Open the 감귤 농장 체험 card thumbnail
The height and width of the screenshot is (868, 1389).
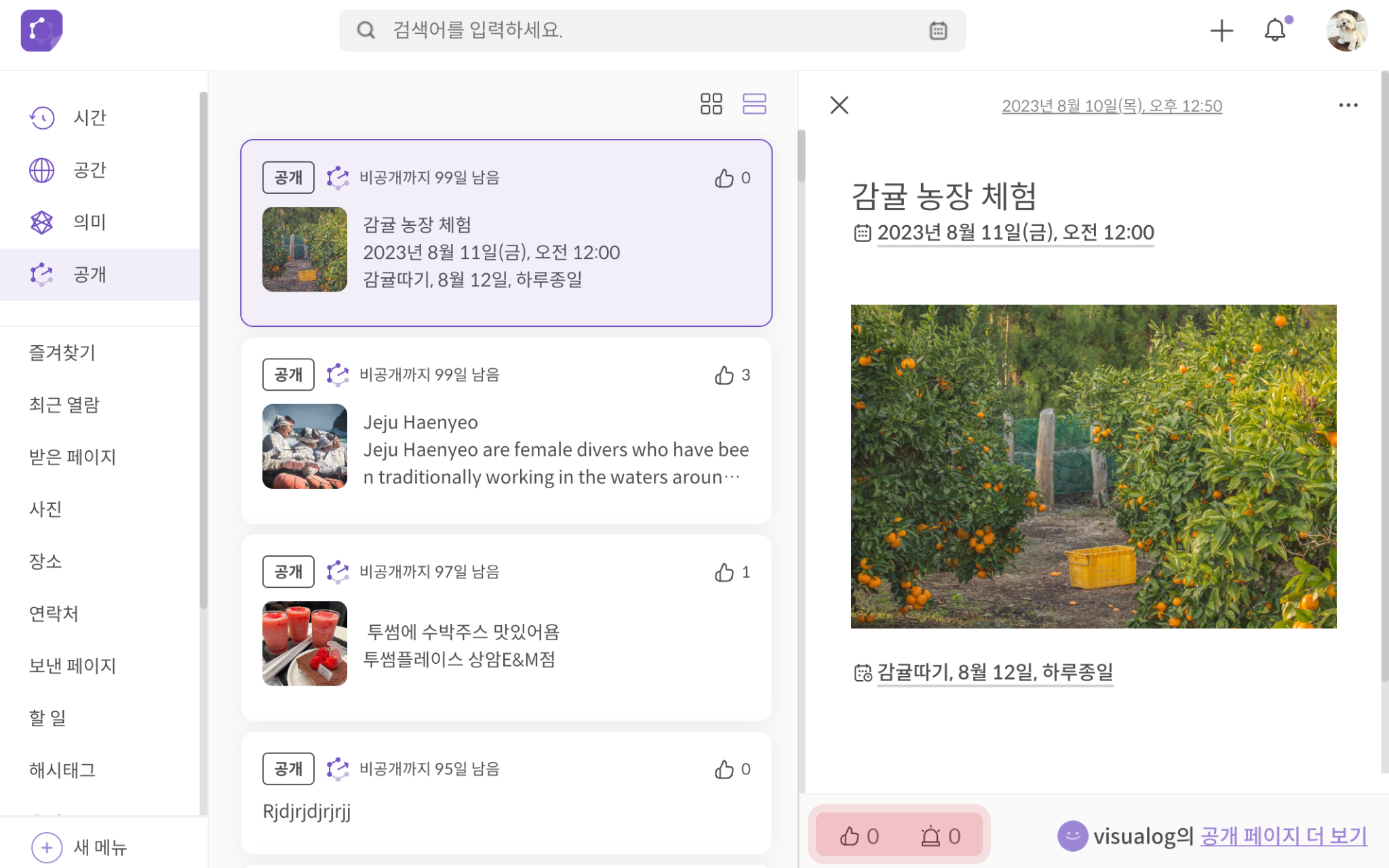305,250
